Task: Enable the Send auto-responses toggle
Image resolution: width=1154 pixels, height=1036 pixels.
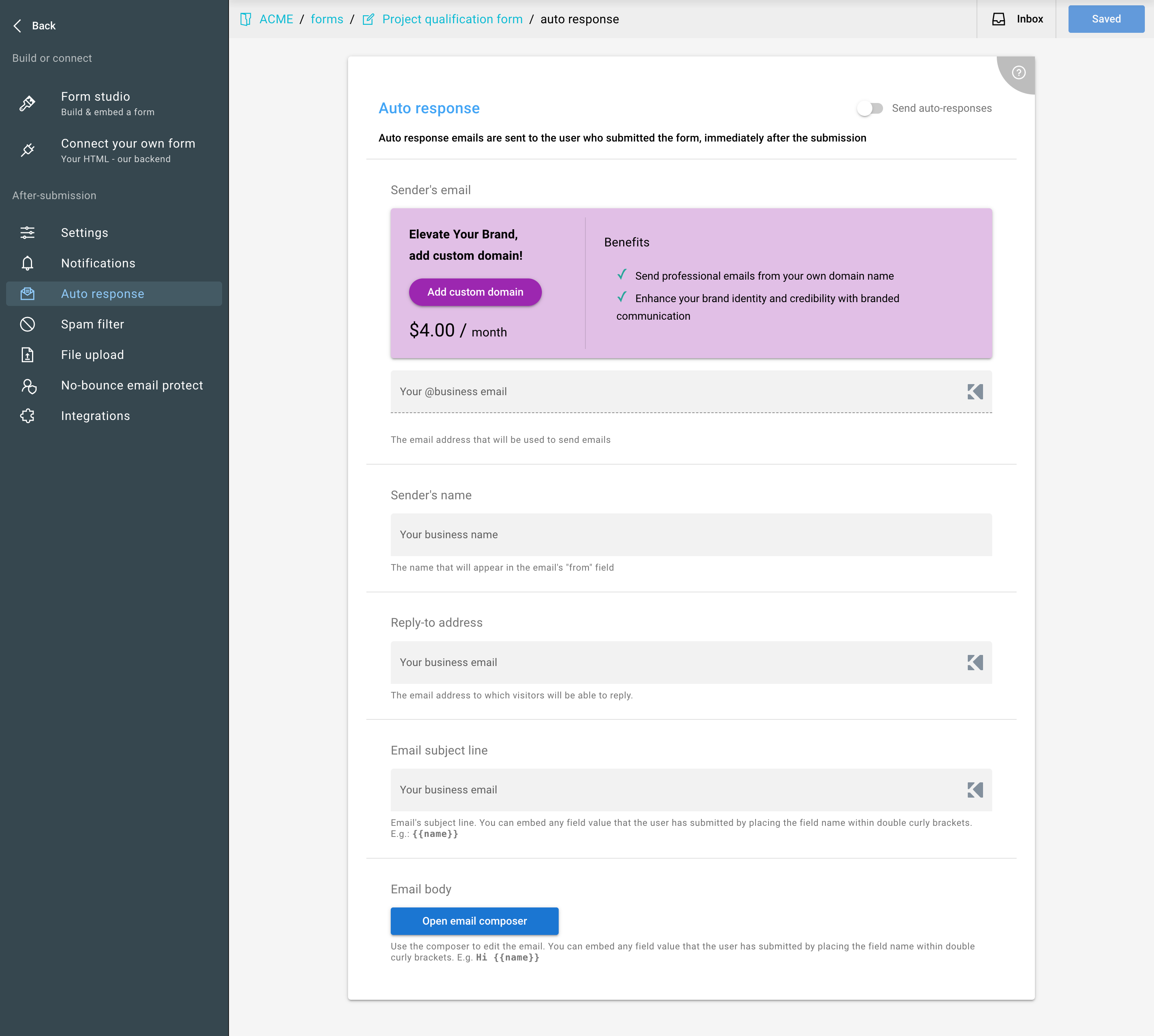Action: coord(871,108)
